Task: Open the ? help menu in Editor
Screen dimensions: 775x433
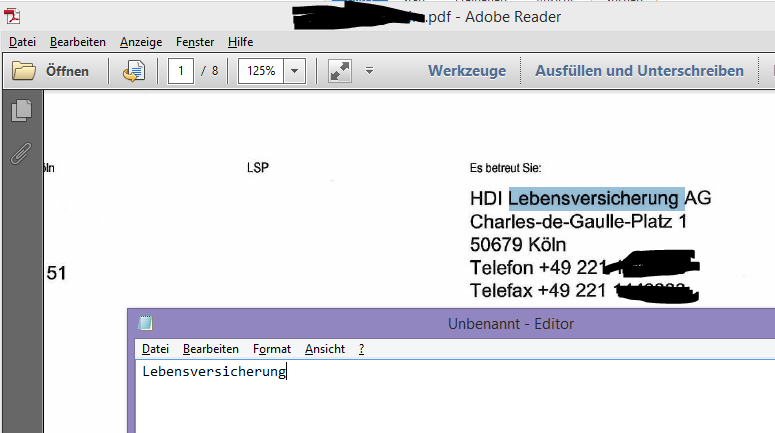Action: pyautogui.click(x=361, y=349)
